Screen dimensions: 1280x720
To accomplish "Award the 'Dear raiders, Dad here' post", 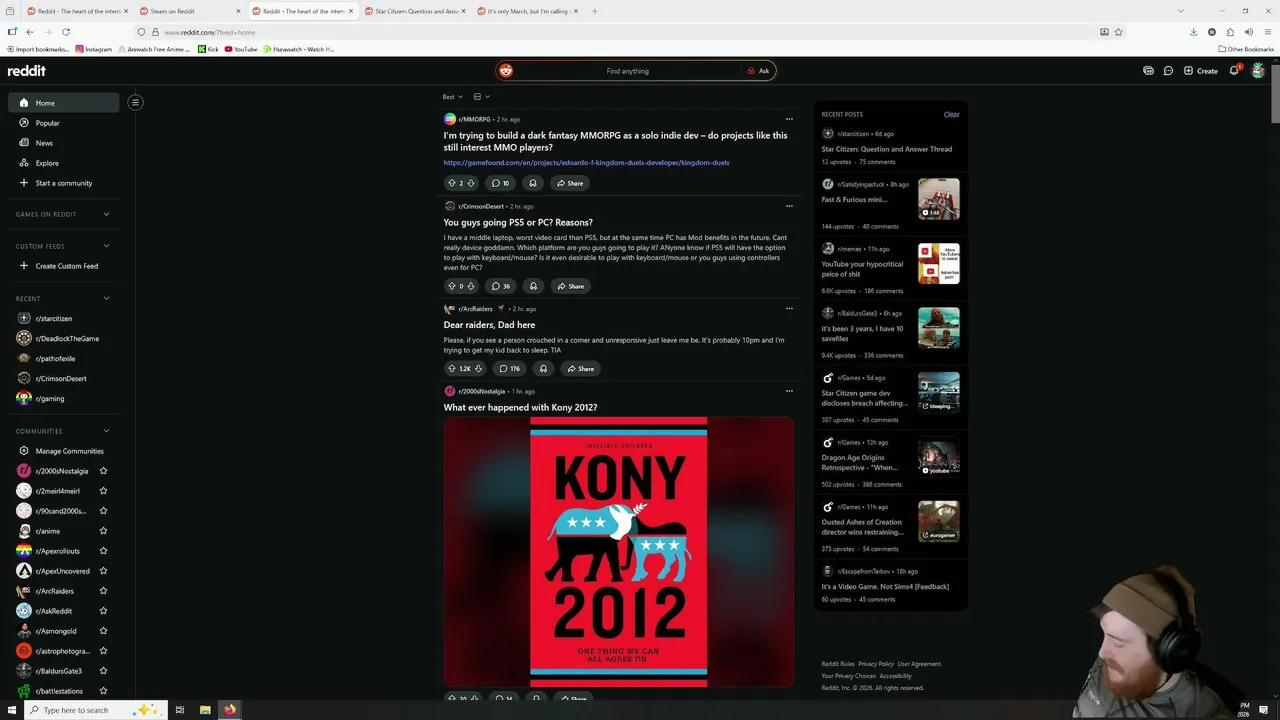I will tap(543, 368).
